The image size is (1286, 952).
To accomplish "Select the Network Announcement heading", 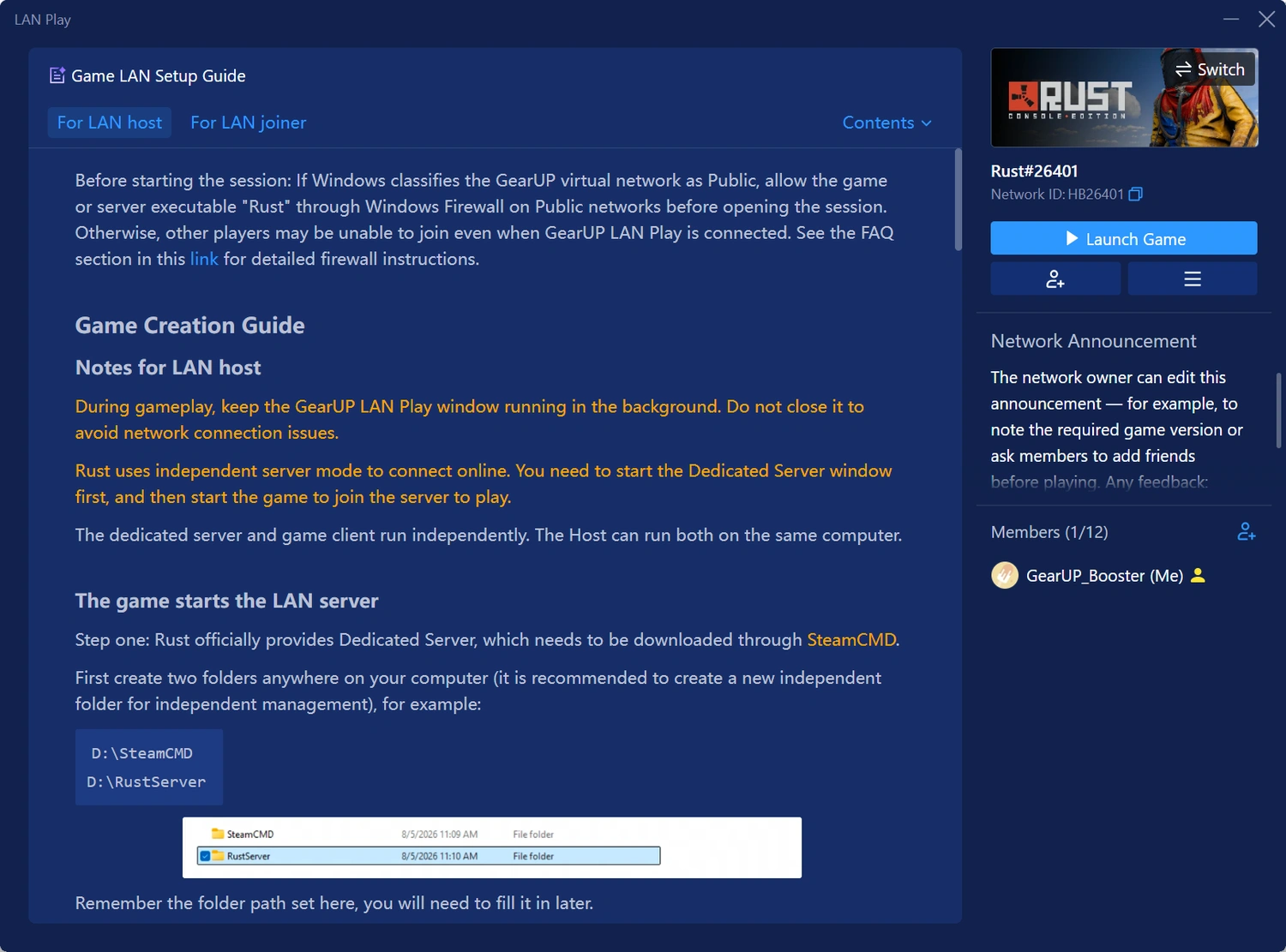I will click(x=1093, y=341).
